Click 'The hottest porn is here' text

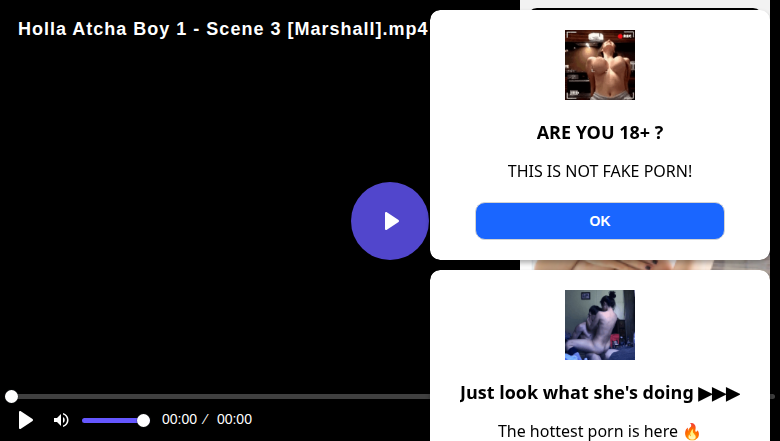coord(588,431)
